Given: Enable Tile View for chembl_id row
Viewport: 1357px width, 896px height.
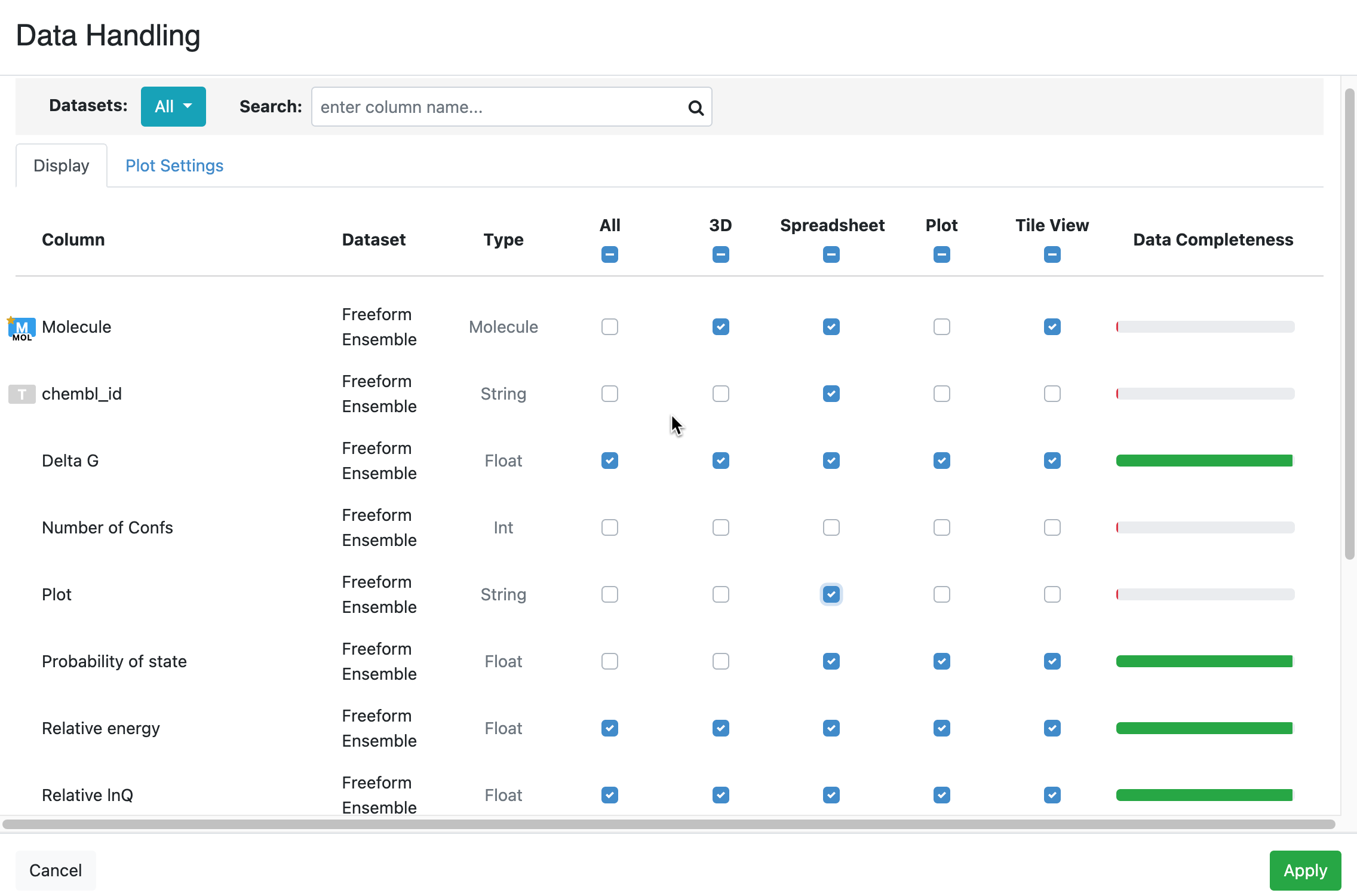Looking at the screenshot, I should [1052, 394].
